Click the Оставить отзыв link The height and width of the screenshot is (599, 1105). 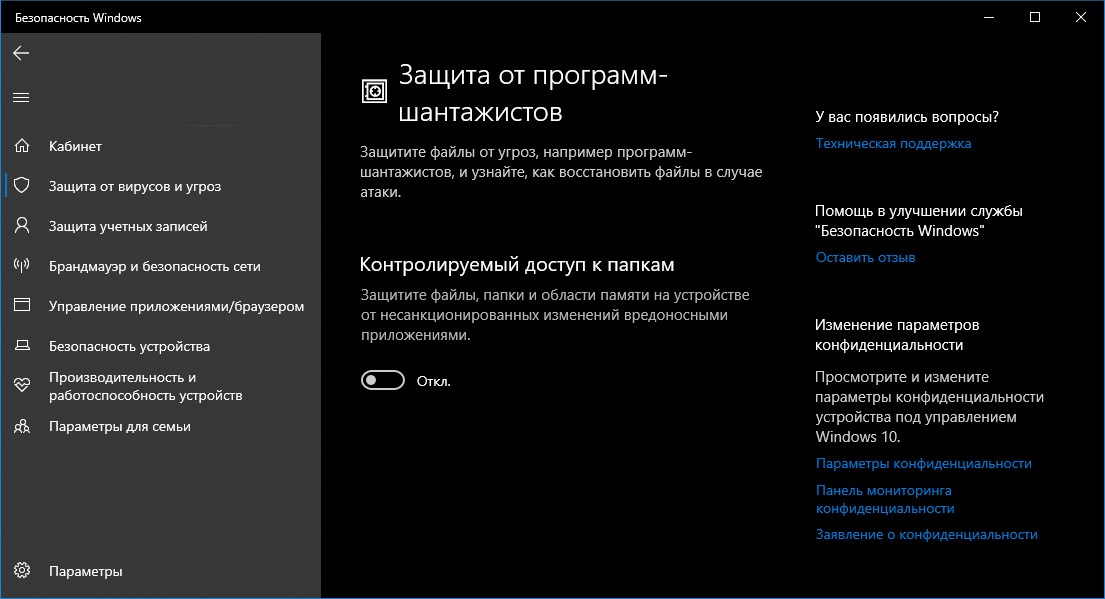click(865, 257)
